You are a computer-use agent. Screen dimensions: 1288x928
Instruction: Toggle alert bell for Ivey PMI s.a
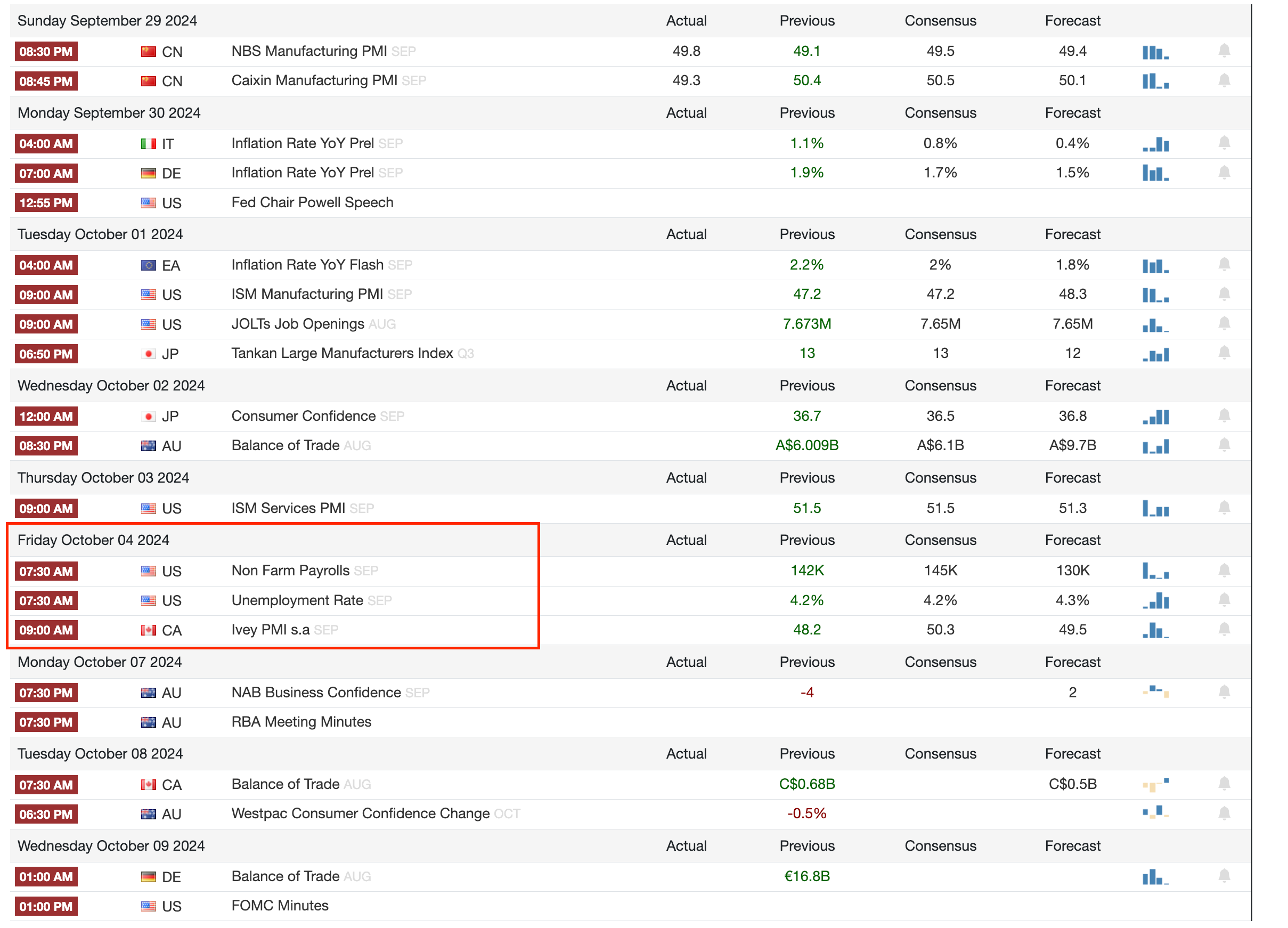[x=1224, y=629]
